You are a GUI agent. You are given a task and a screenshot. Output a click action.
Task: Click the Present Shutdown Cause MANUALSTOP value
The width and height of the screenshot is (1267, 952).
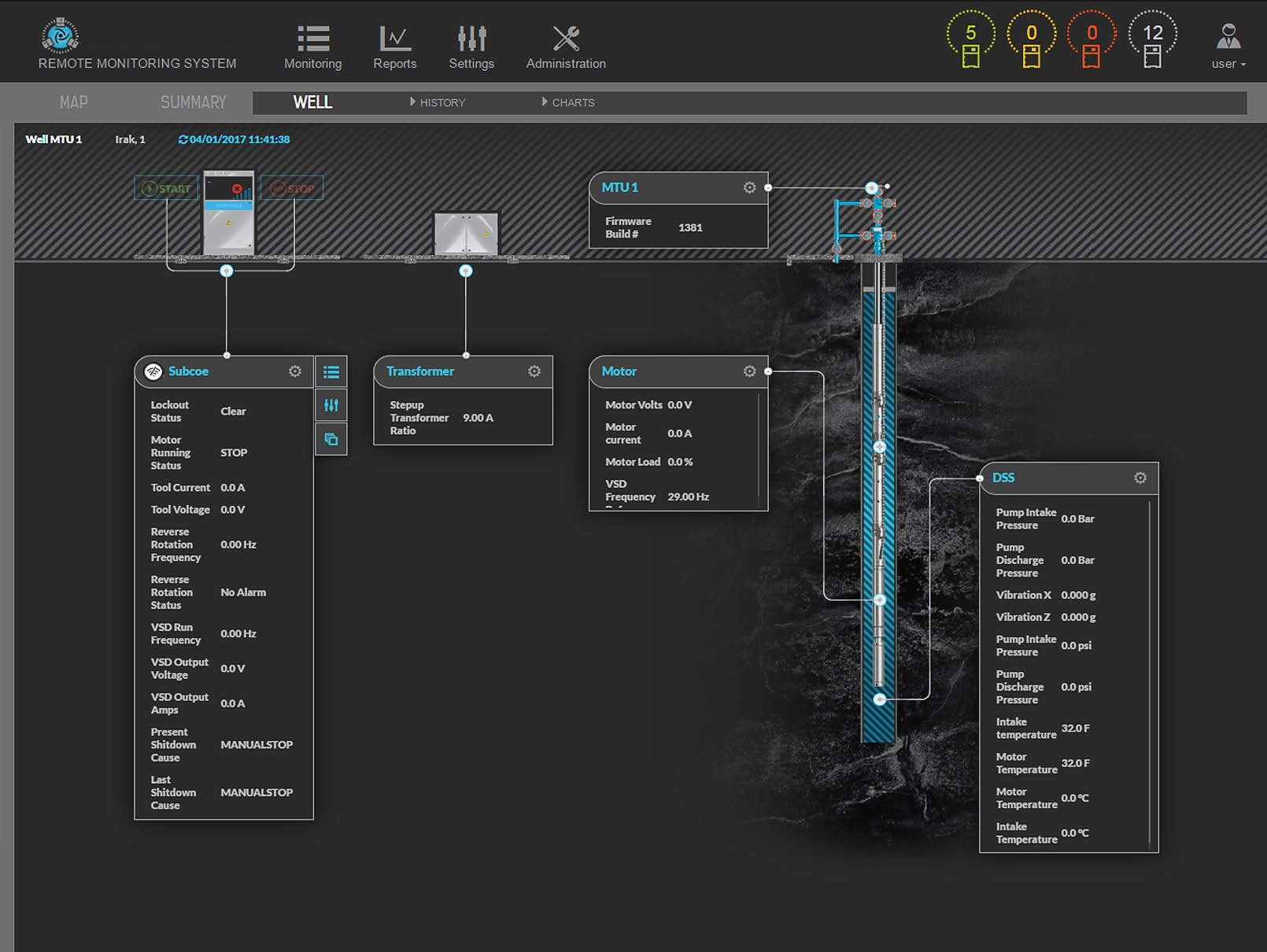(x=257, y=745)
